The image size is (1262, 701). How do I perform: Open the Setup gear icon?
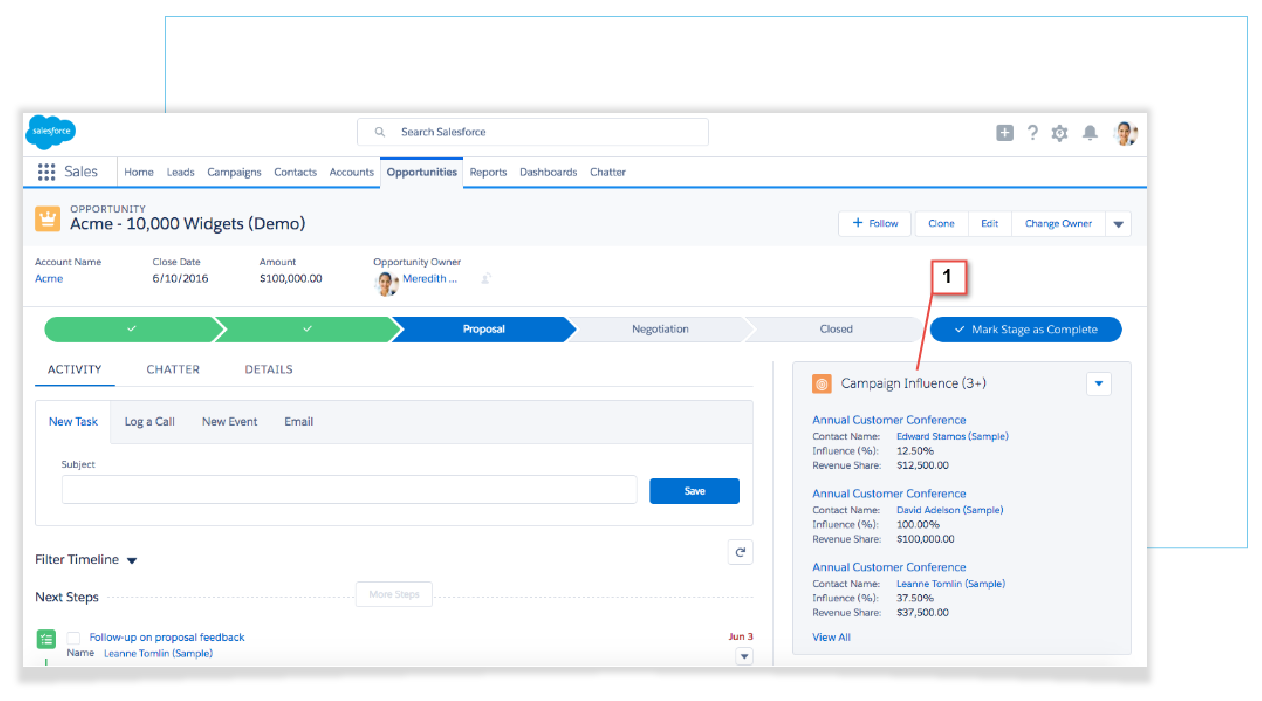pyautogui.click(x=1059, y=132)
